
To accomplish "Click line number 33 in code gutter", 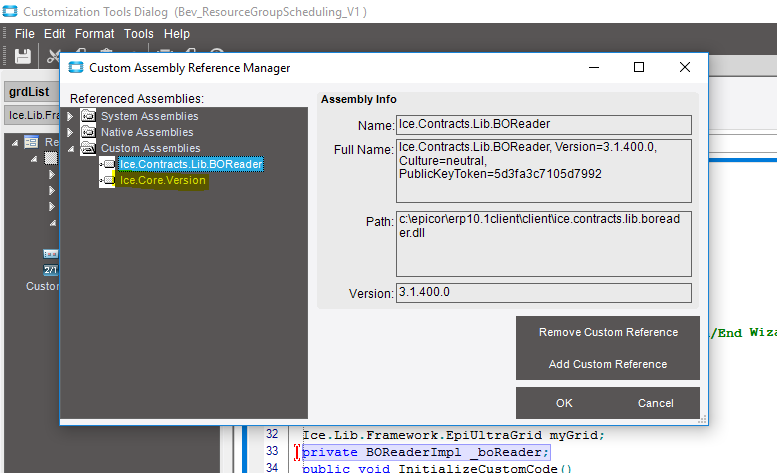I will pos(272,451).
